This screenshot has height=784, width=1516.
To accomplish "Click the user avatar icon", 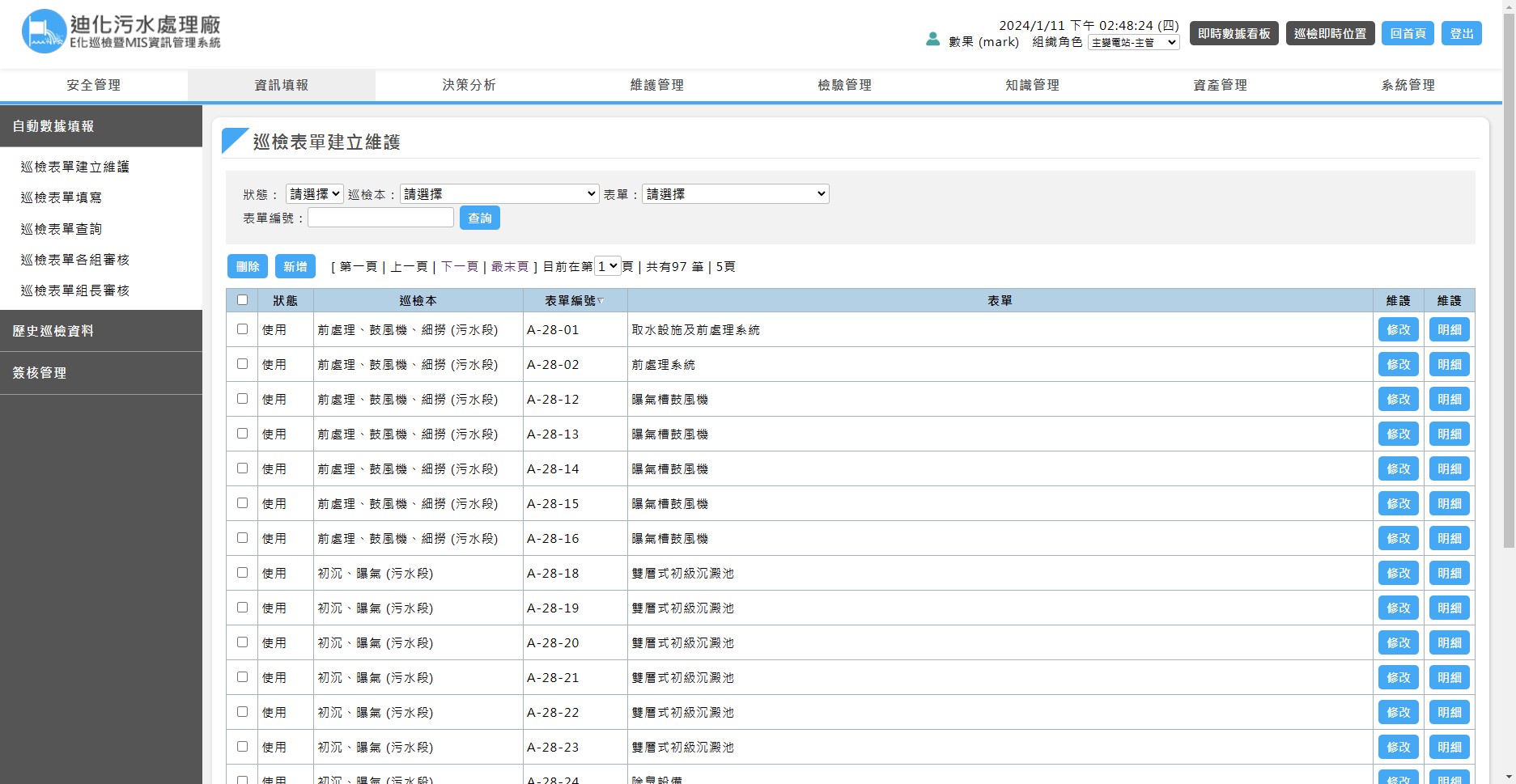I will tap(932, 39).
